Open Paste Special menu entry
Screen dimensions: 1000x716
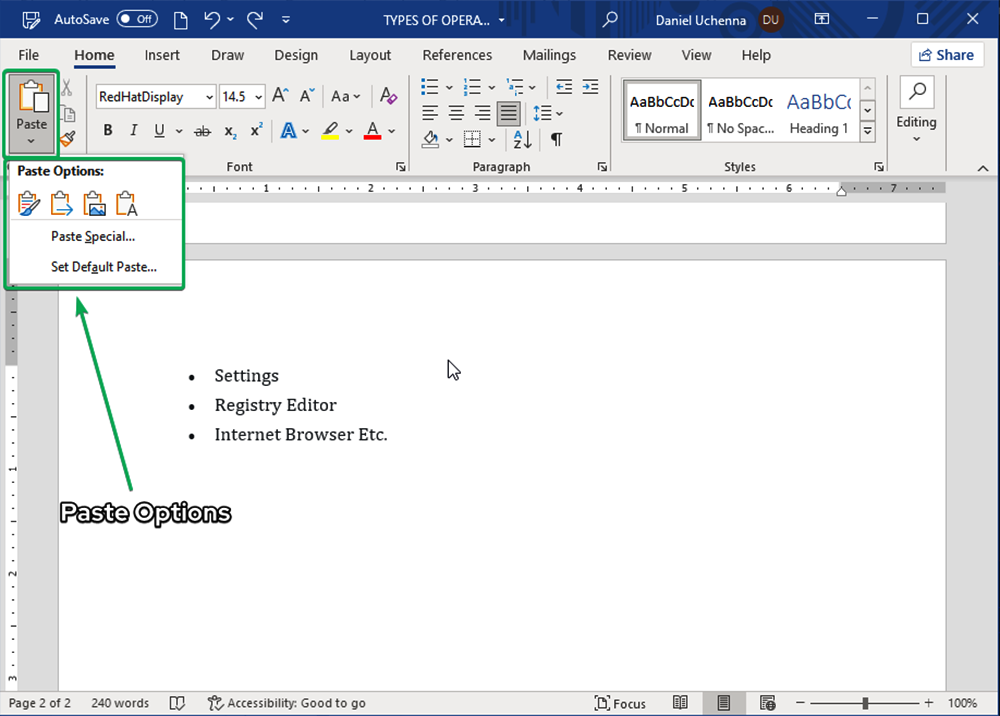(93, 237)
